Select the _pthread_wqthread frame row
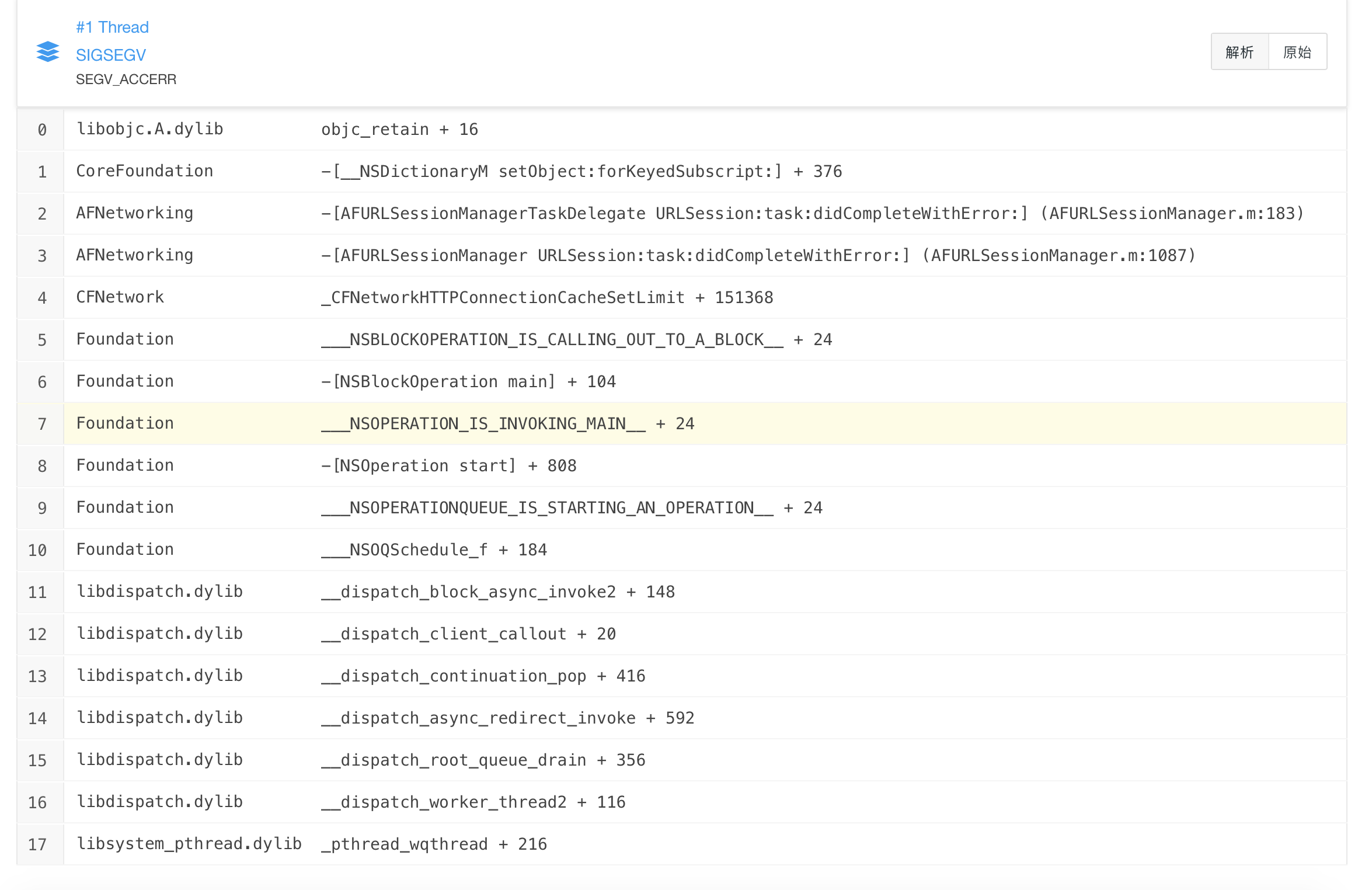The image size is (1372, 890). (682, 844)
